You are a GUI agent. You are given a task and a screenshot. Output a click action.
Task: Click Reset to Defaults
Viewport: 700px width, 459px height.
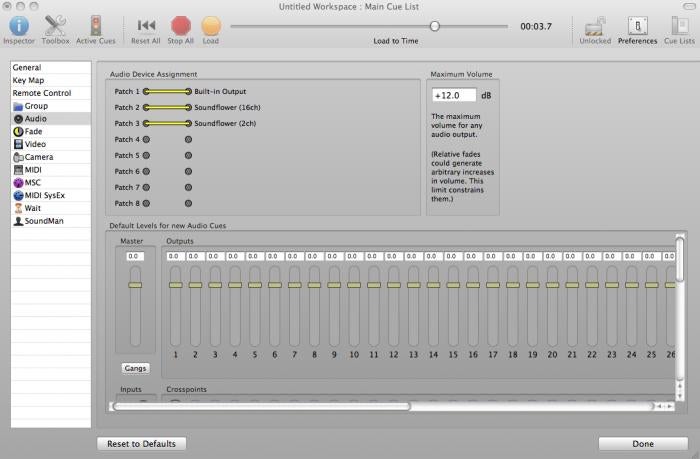coord(142,444)
